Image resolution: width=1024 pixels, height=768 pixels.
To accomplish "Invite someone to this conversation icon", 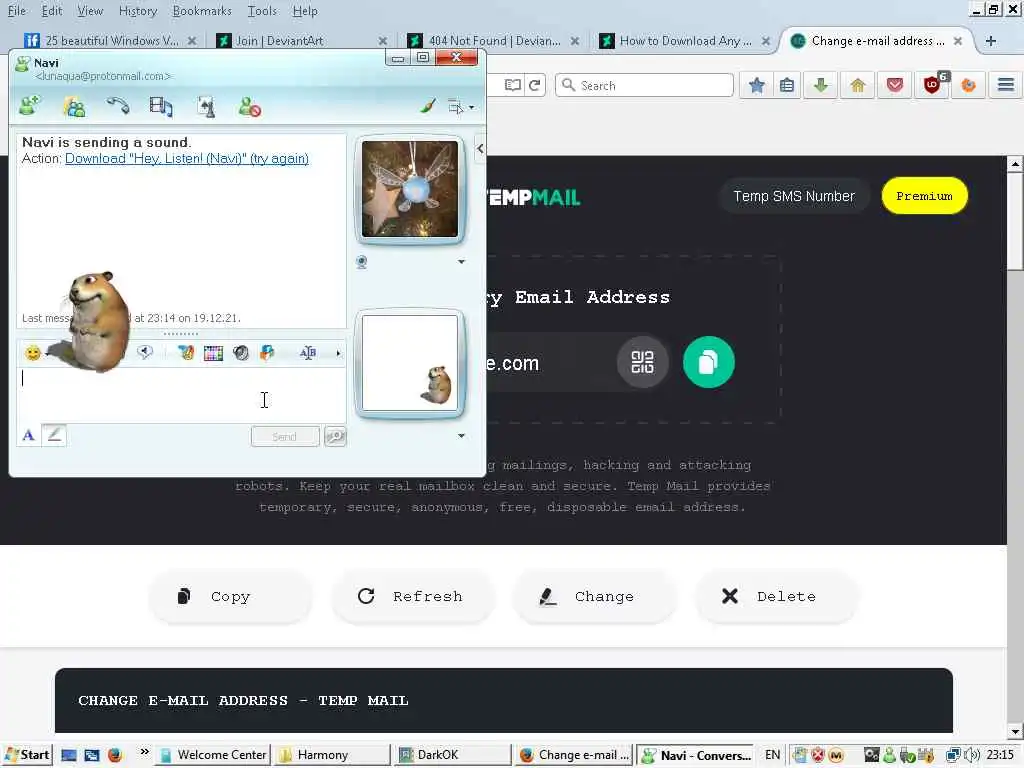I will click(74, 106).
